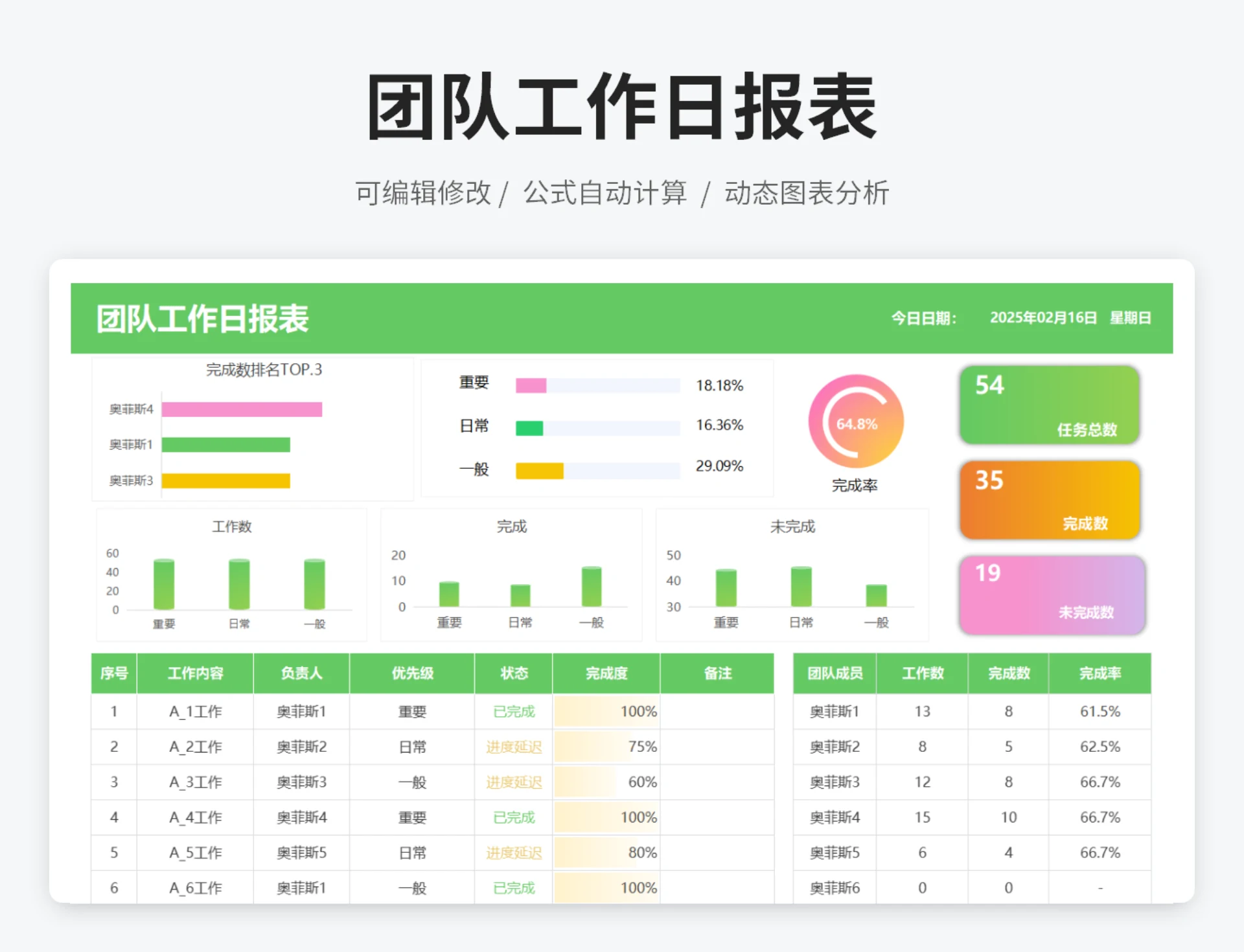This screenshot has height=952, width=1244.
Task: Click the 完成率 donut chart showing 64.8%
Action: click(x=857, y=422)
